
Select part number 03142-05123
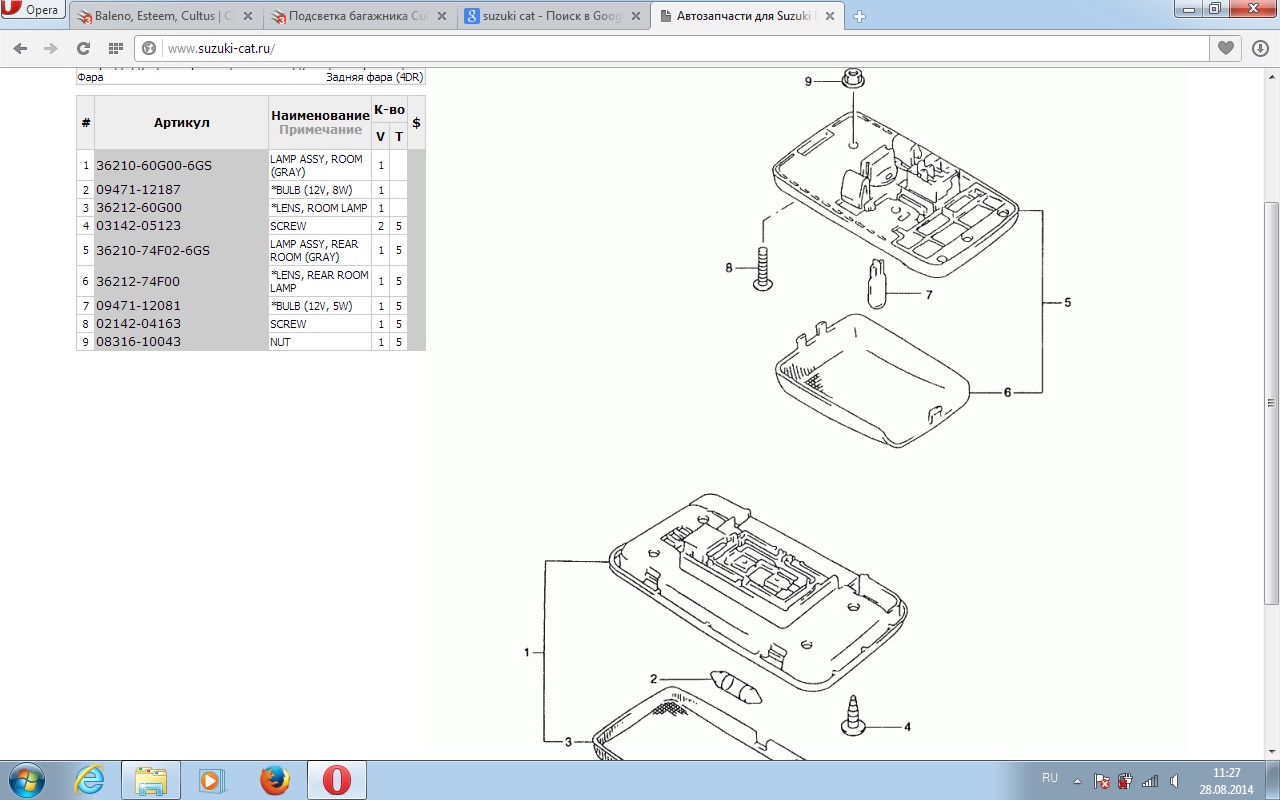pyautogui.click(x=138, y=226)
